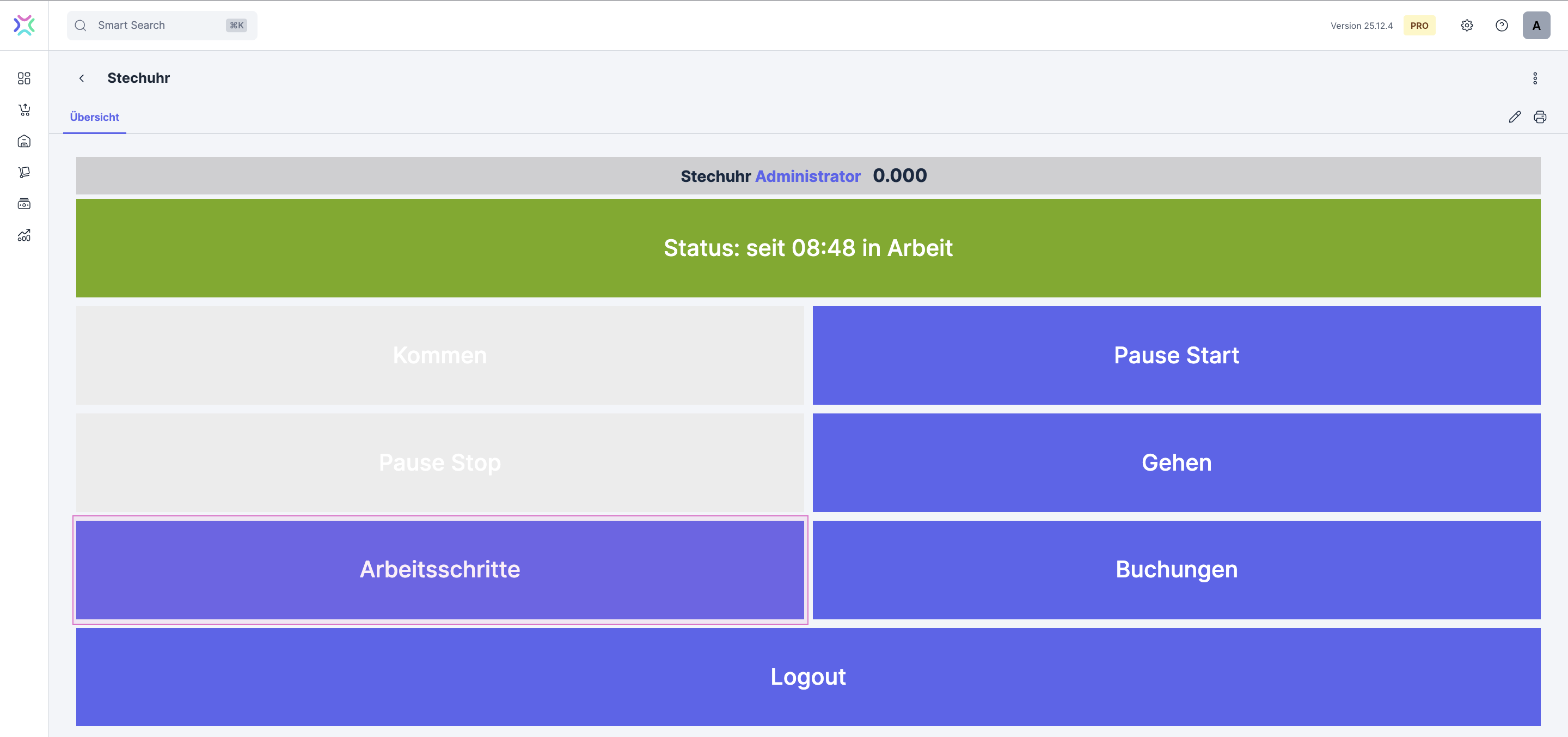Click the app logo in top-left
This screenshot has height=737, width=1568.
click(24, 26)
